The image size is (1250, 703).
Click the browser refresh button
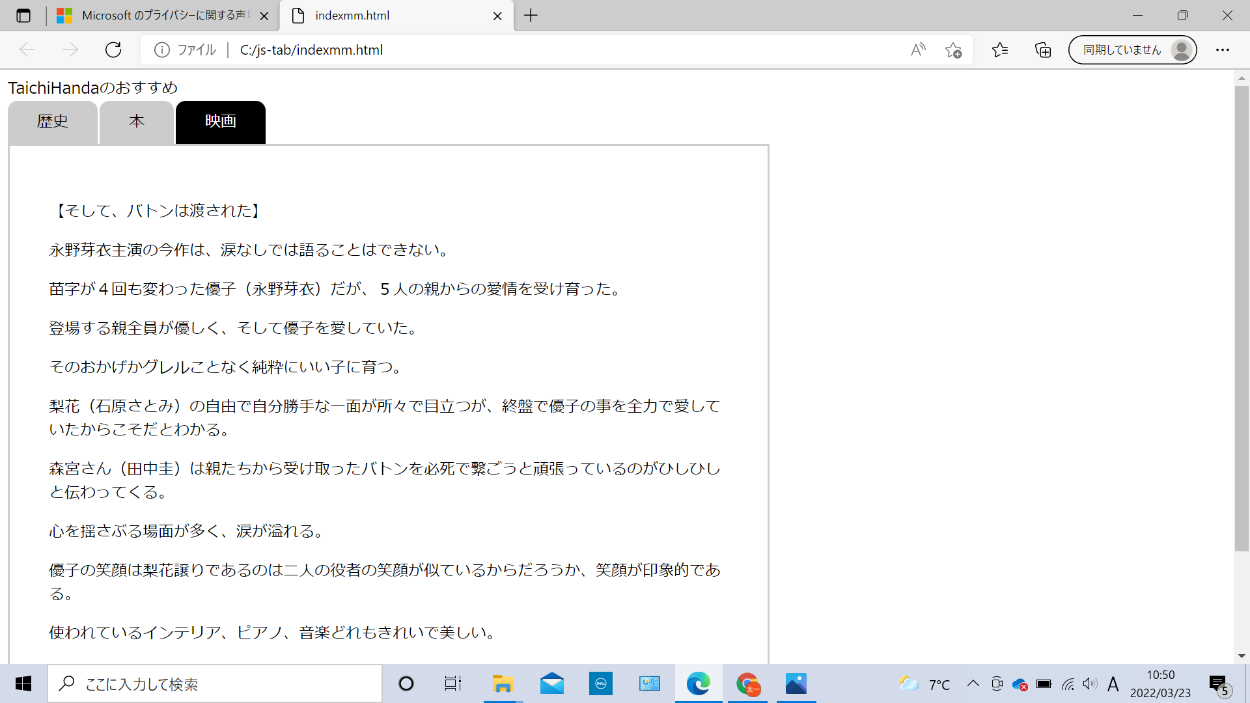click(x=113, y=50)
